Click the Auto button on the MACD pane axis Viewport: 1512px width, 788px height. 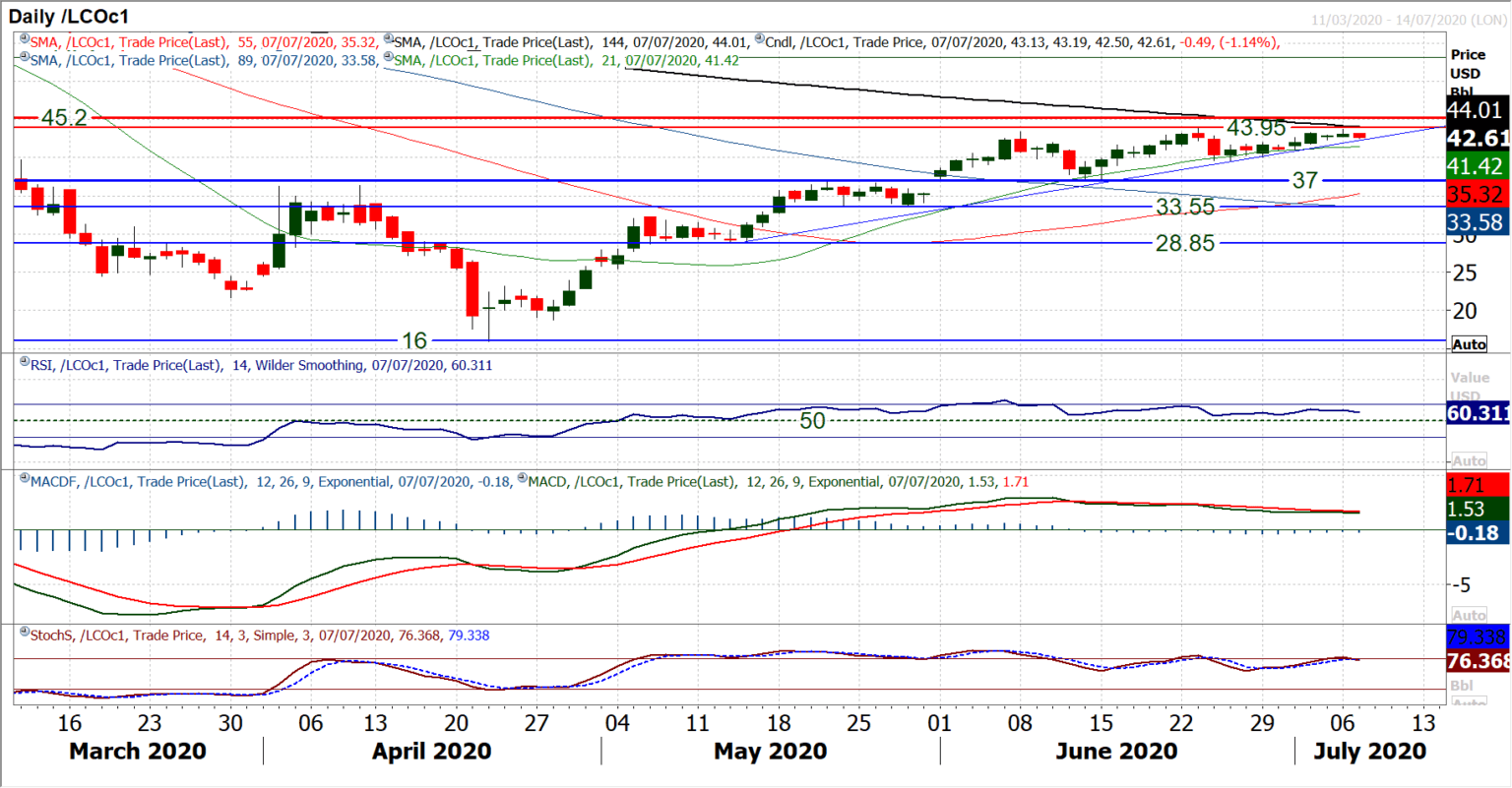[1470, 613]
